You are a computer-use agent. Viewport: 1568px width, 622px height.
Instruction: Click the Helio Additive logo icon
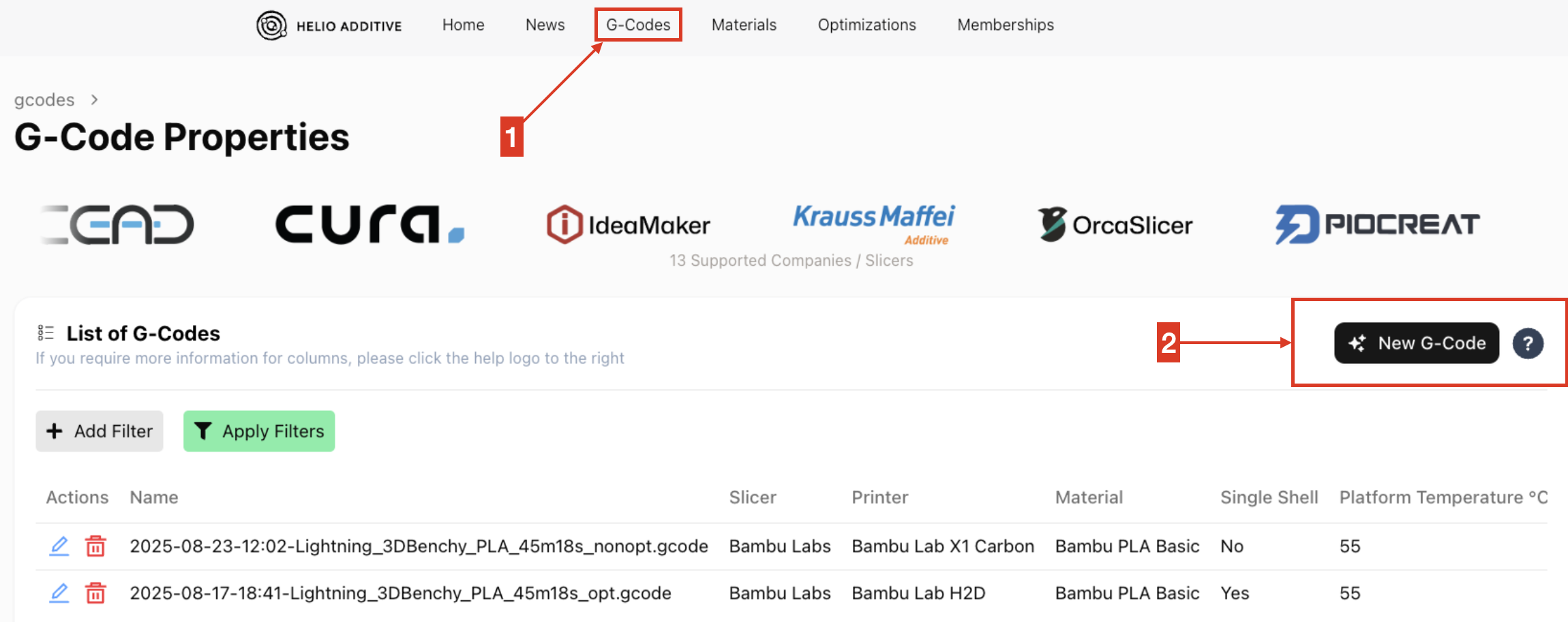(271, 26)
